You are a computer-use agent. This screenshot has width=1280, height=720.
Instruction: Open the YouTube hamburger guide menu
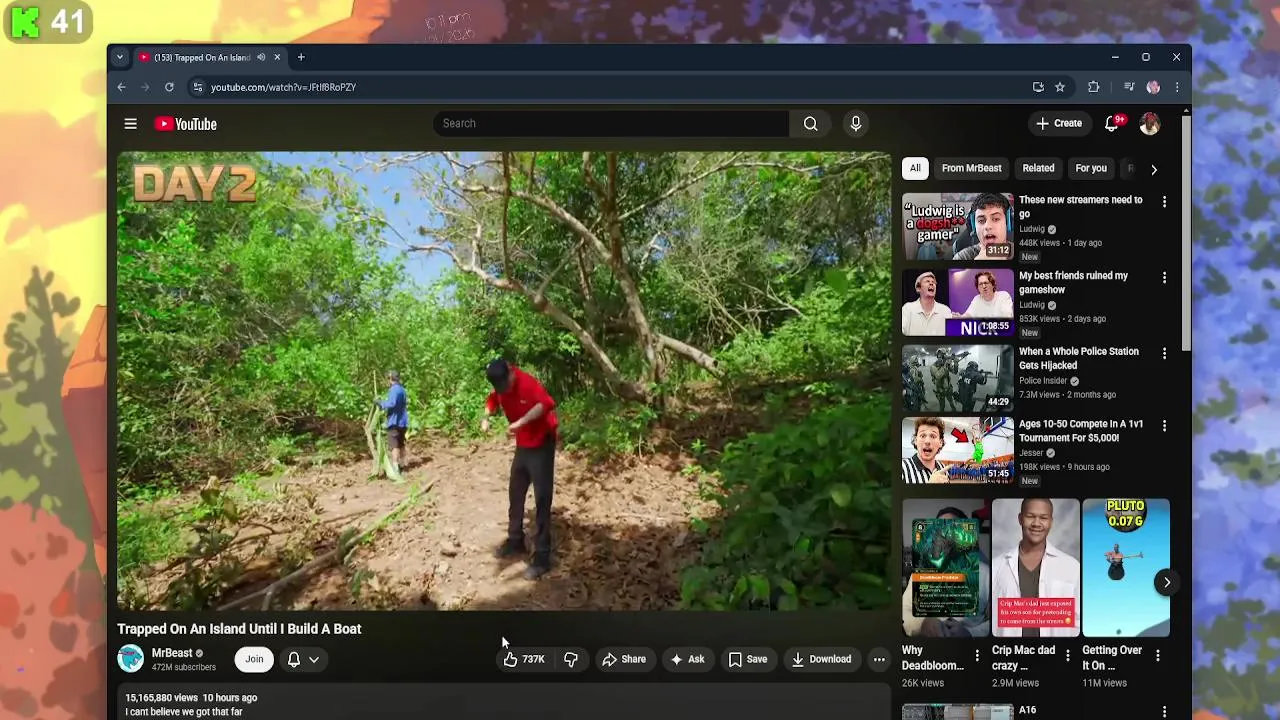130,124
